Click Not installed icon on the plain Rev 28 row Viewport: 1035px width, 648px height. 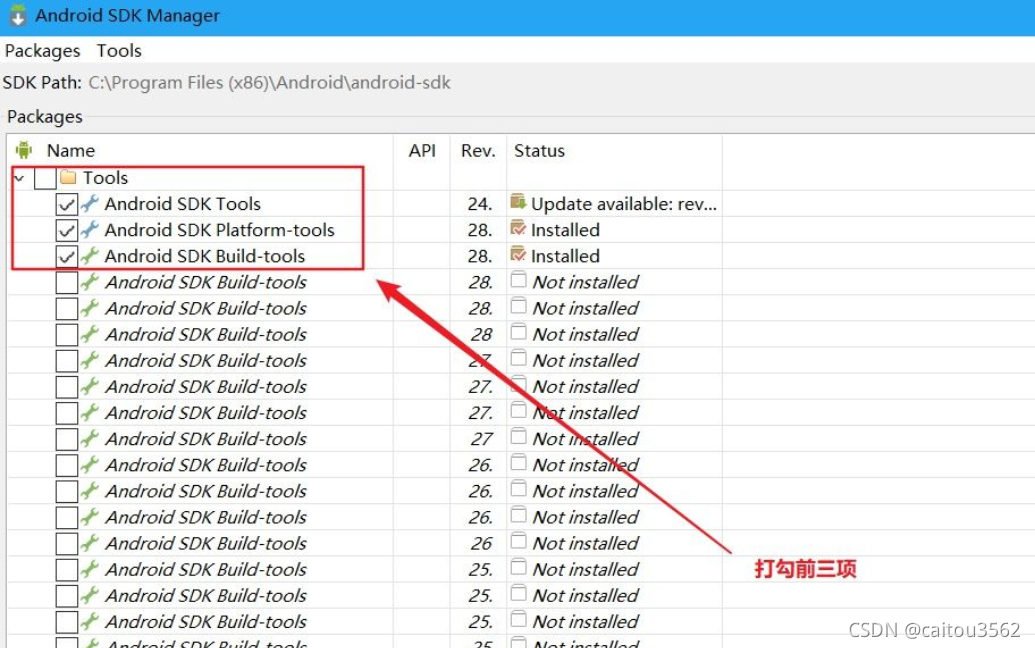pos(519,333)
